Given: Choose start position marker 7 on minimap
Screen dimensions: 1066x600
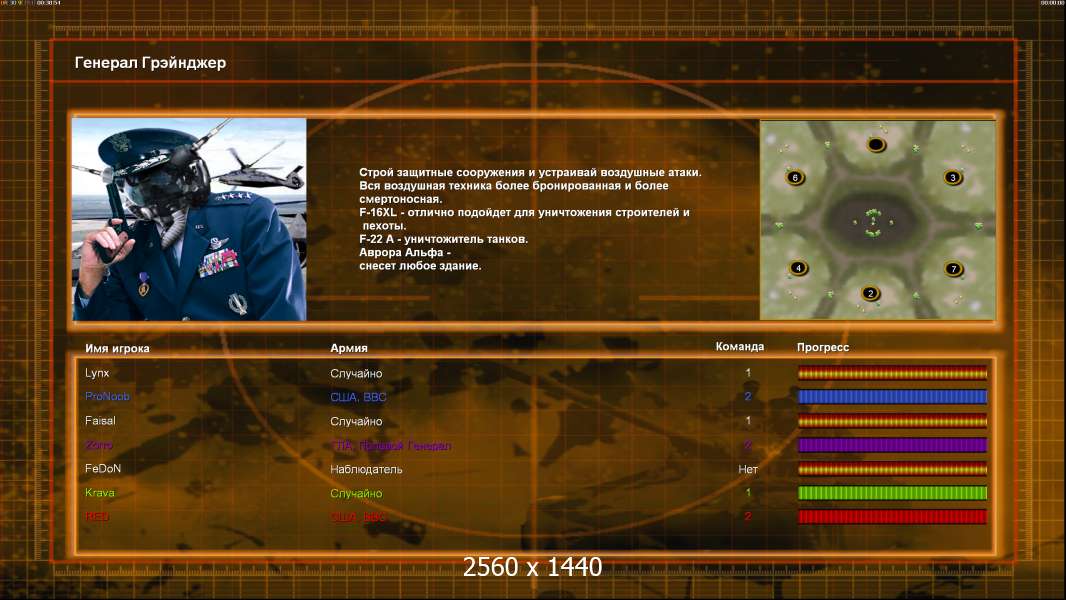Looking at the screenshot, I should 953,268.
